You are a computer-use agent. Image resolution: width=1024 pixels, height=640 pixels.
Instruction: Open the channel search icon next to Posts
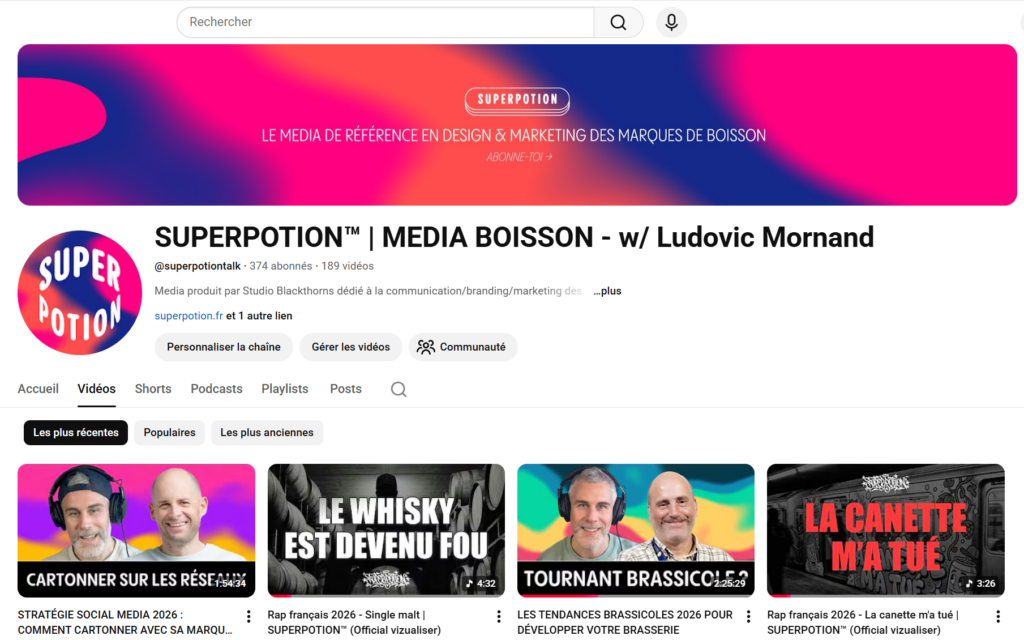pos(398,389)
